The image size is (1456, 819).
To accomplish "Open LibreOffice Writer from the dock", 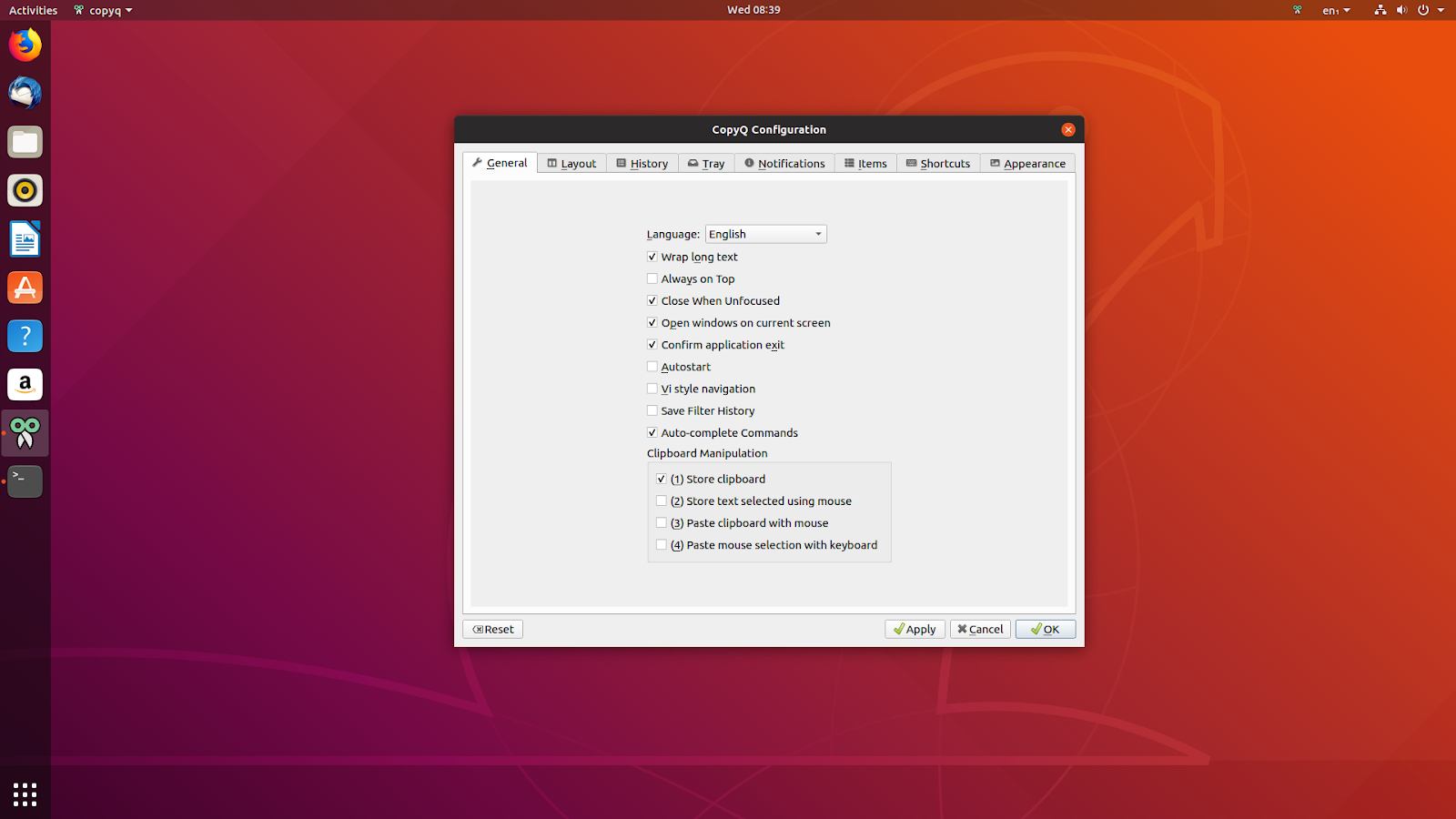I will pyautogui.click(x=25, y=239).
